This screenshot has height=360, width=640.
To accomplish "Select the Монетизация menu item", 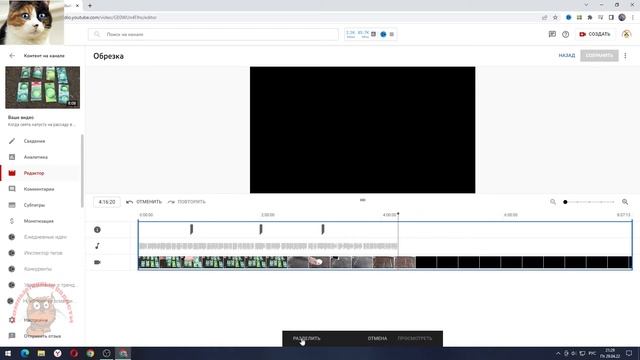I will [39, 221].
